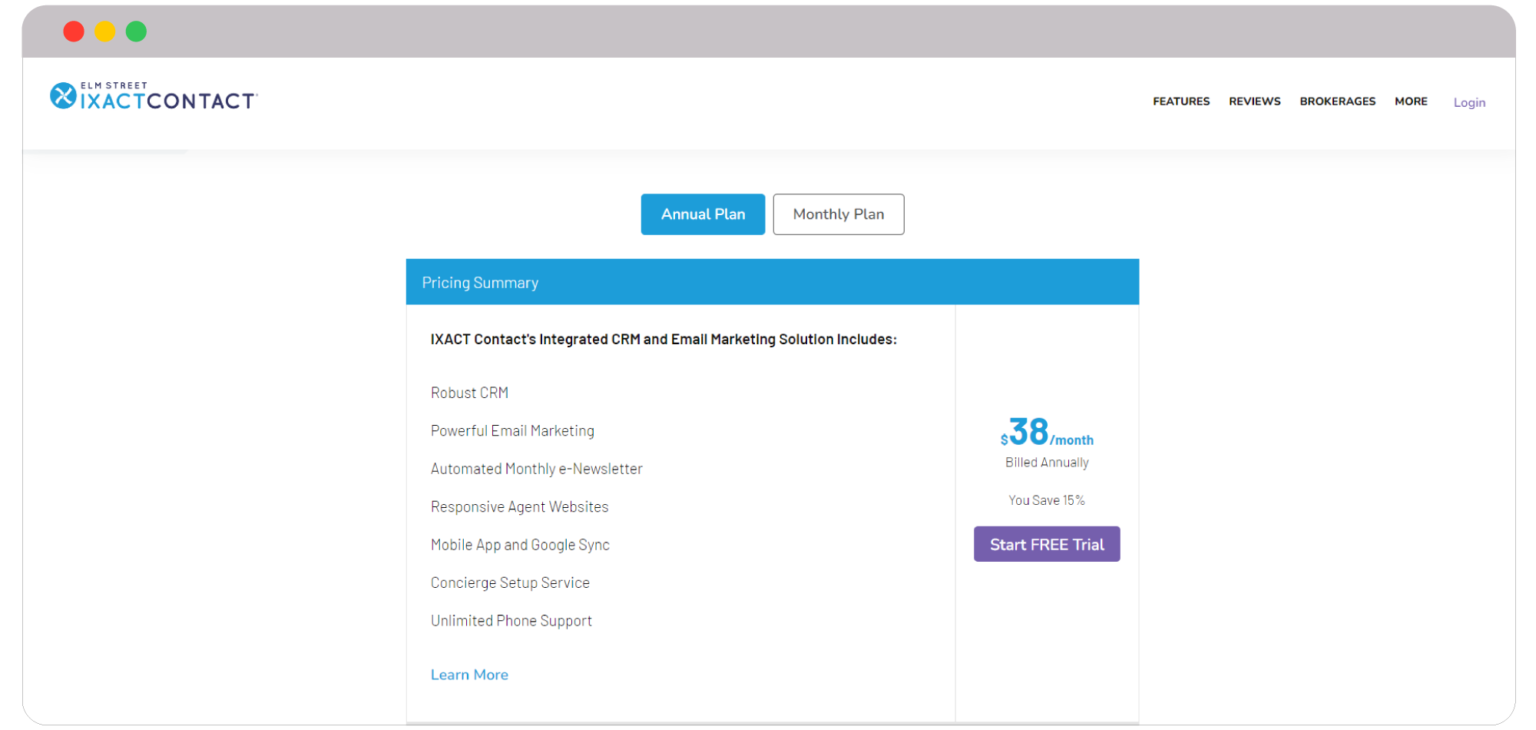Click the green zoom traffic light
The image size is (1536, 730).
click(135, 31)
